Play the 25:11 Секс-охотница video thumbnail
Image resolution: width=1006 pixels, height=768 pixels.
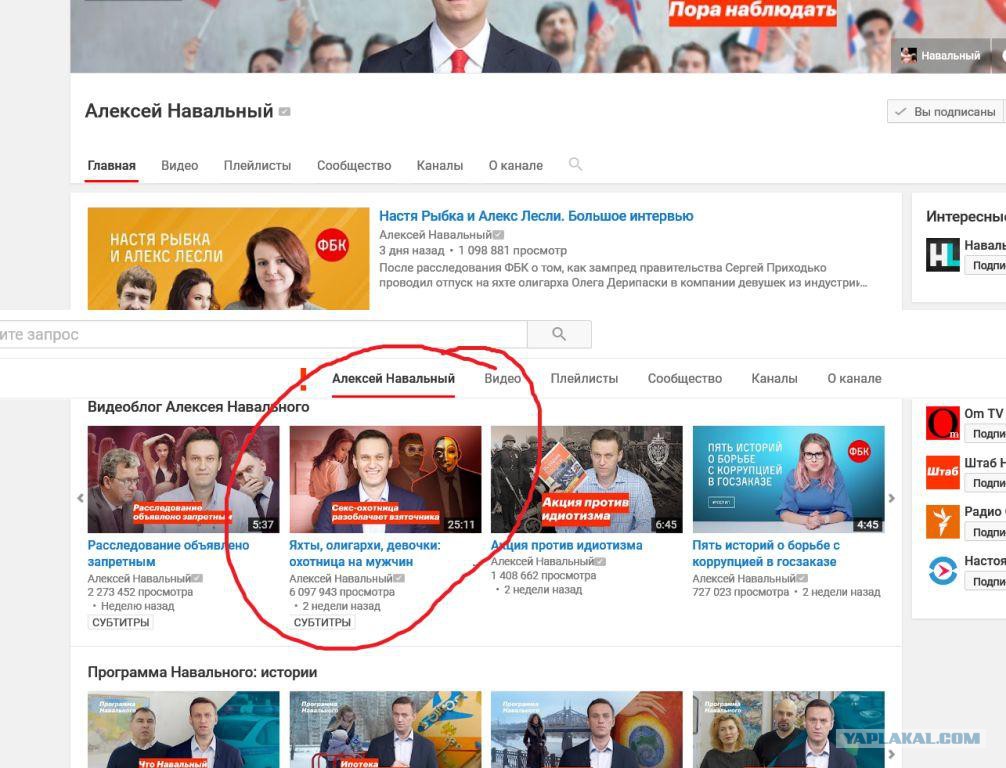click(x=385, y=479)
